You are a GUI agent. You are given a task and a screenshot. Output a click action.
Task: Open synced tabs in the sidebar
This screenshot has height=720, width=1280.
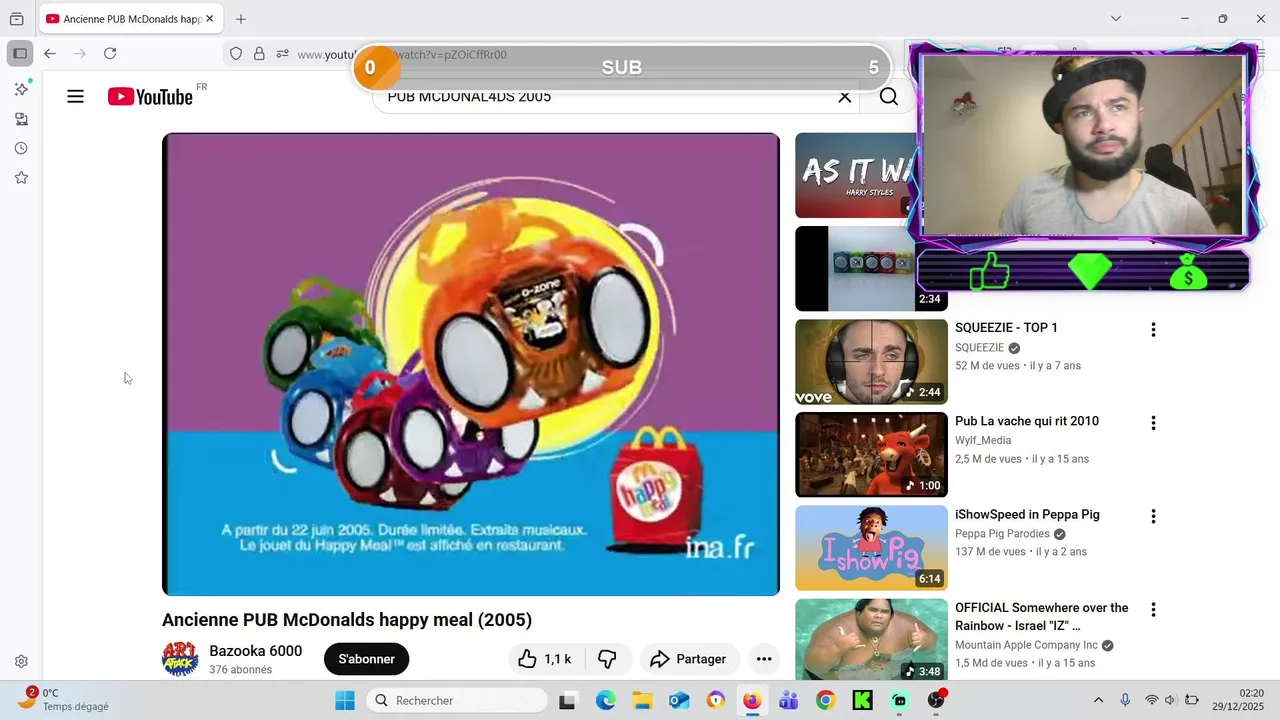[21, 119]
